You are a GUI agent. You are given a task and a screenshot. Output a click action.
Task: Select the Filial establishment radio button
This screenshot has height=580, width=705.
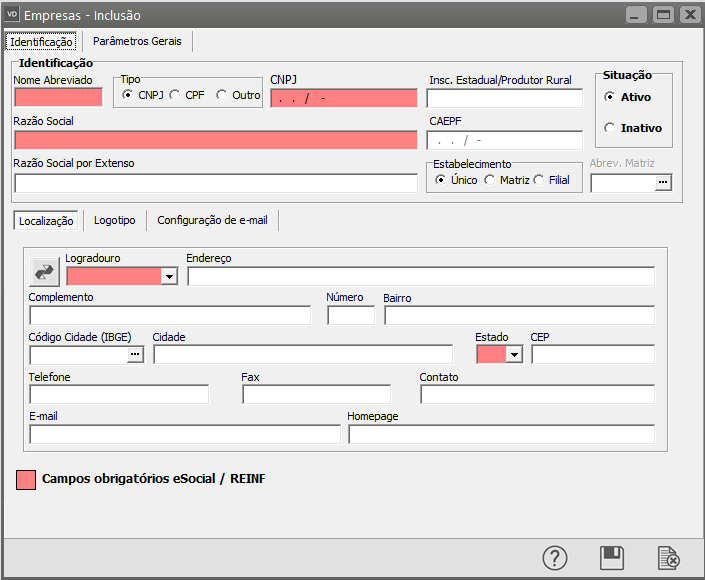tap(539, 180)
